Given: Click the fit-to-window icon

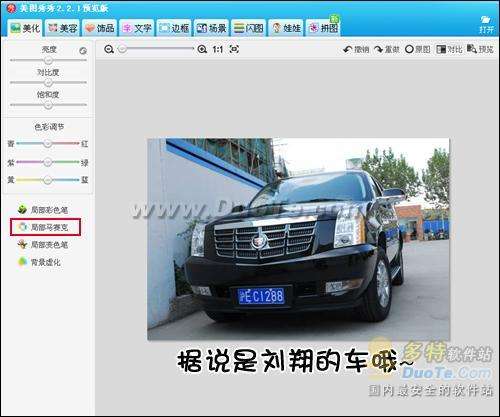Looking at the screenshot, I should coord(234,49).
